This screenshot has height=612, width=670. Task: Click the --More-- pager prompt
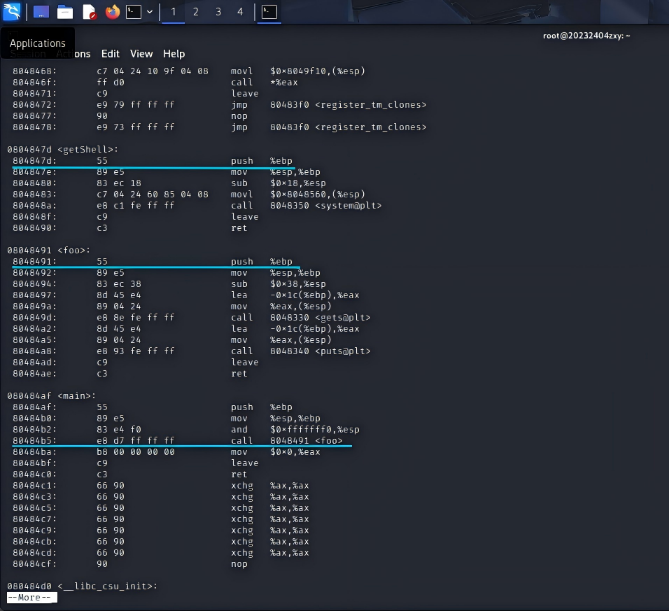(32, 597)
